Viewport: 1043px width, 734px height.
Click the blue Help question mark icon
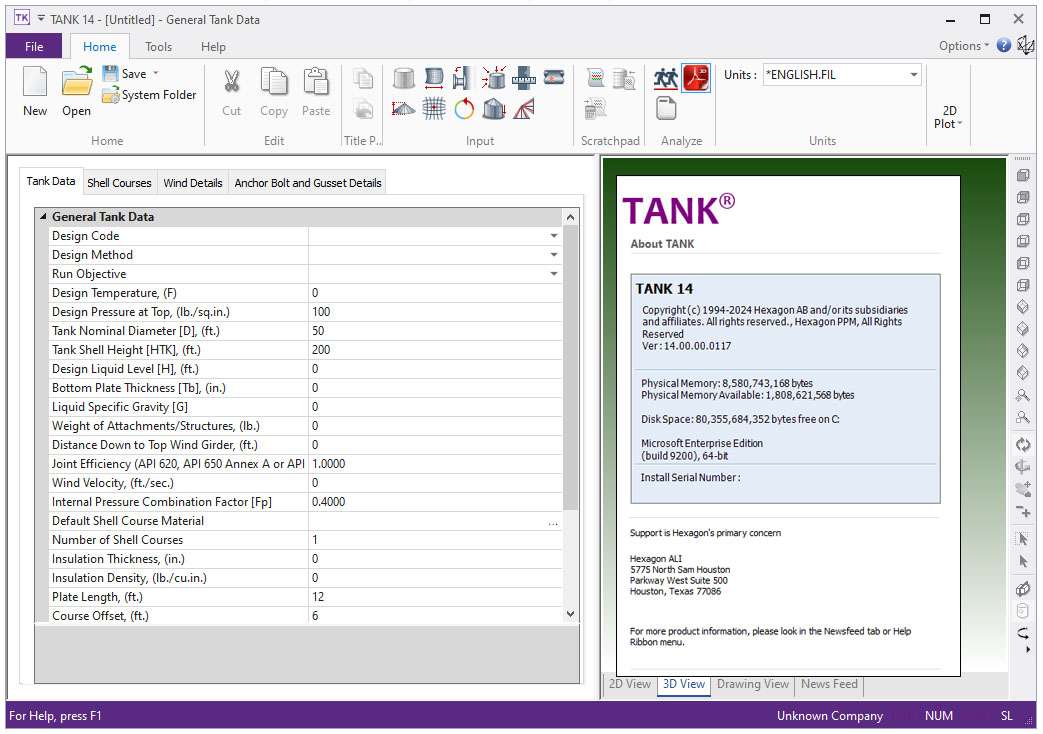(x=1003, y=46)
